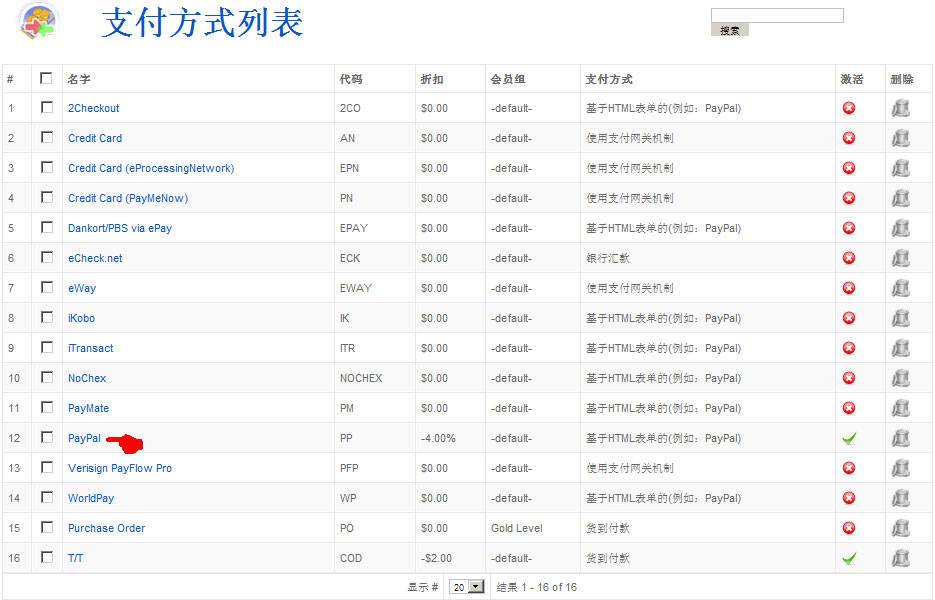The image size is (935, 600).
Task: Delete the iKobo row with trash icon
Action: pos(901,318)
